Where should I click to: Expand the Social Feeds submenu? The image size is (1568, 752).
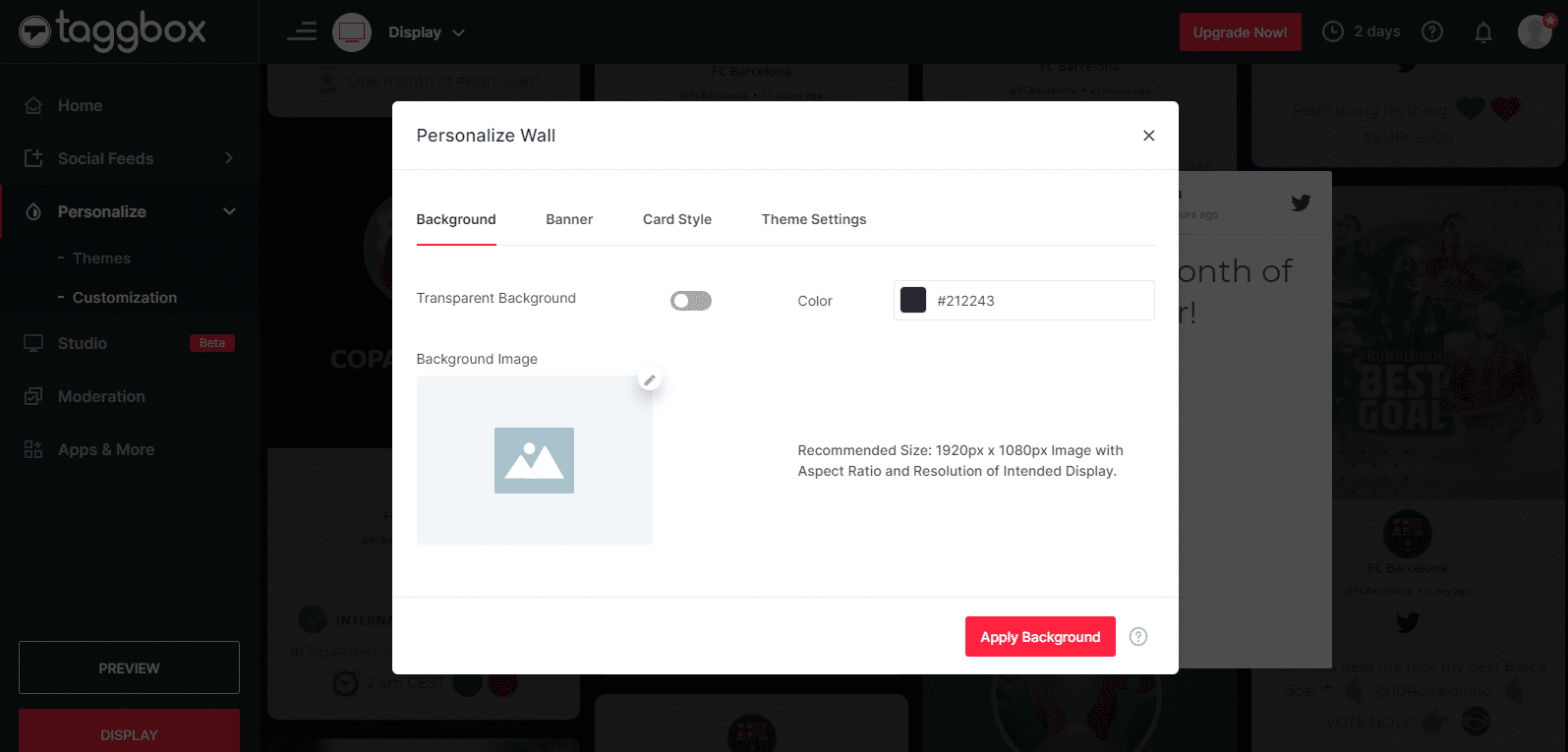click(x=228, y=158)
